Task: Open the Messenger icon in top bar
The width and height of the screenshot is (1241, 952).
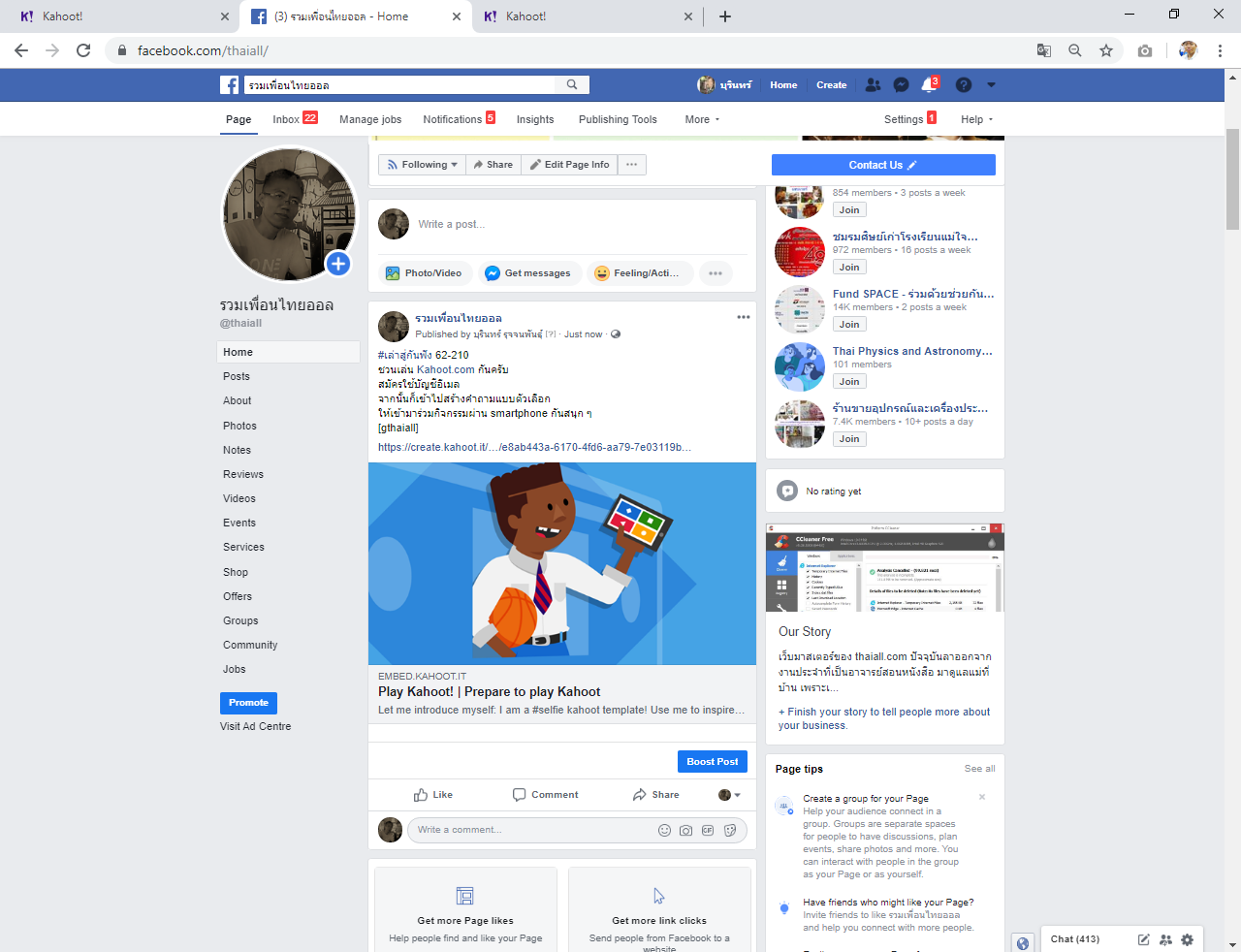Action: click(x=901, y=85)
